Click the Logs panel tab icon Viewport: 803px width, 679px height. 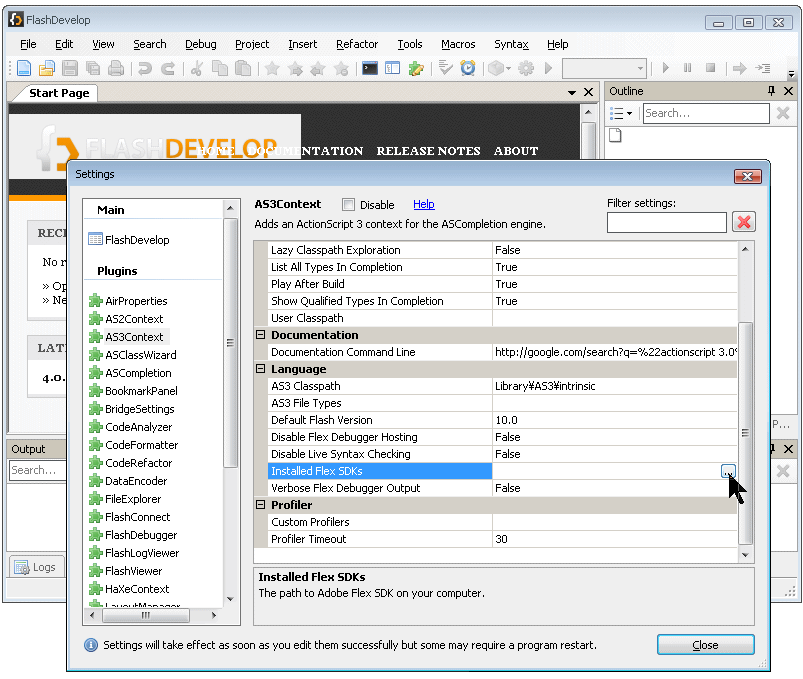pos(22,567)
